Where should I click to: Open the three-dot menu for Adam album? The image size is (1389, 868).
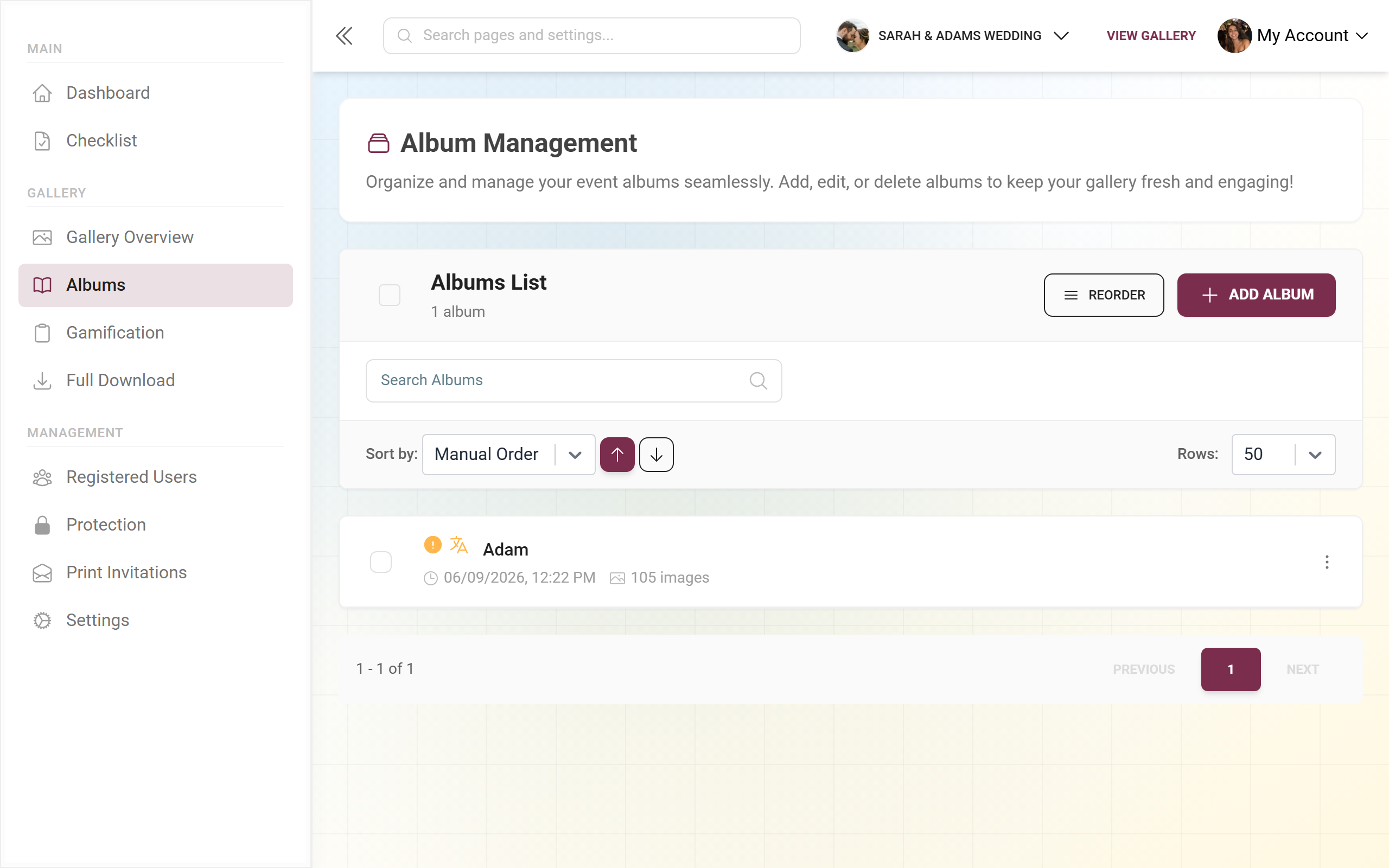(1327, 562)
